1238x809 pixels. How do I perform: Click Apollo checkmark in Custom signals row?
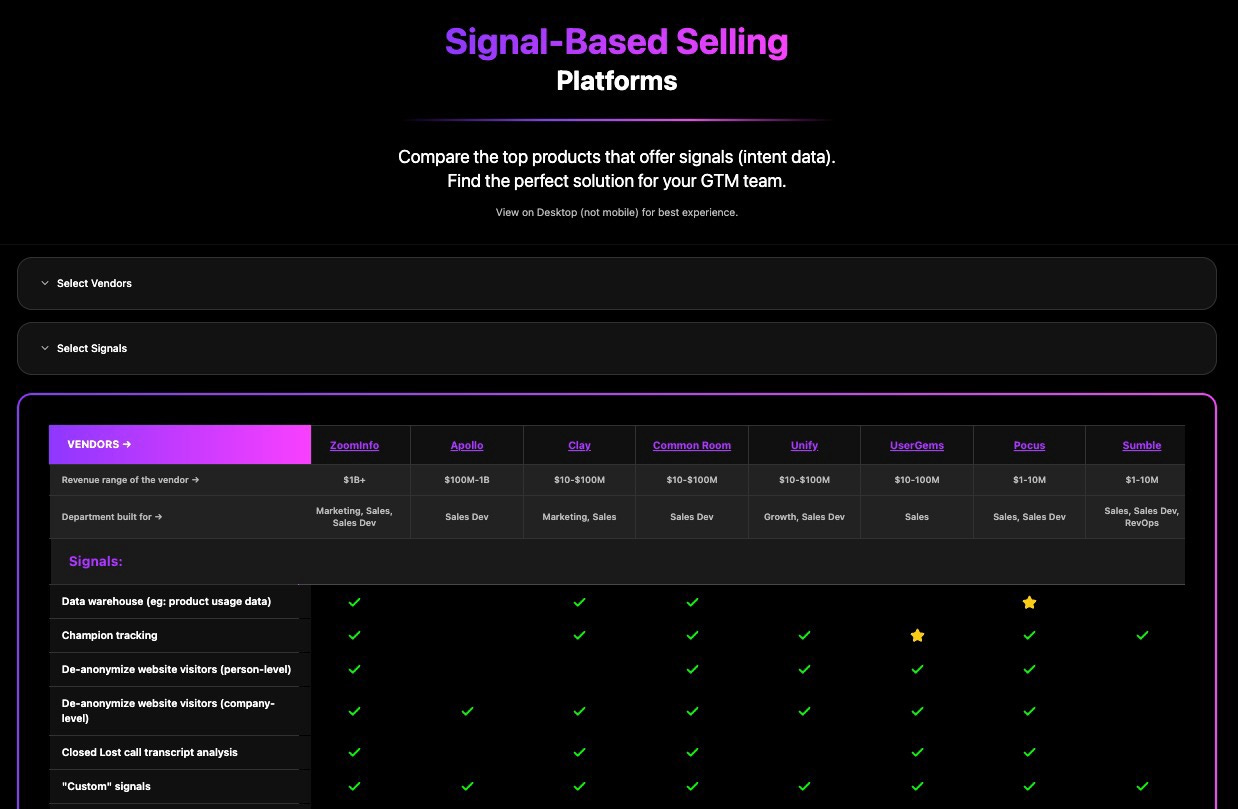pos(467,786)
